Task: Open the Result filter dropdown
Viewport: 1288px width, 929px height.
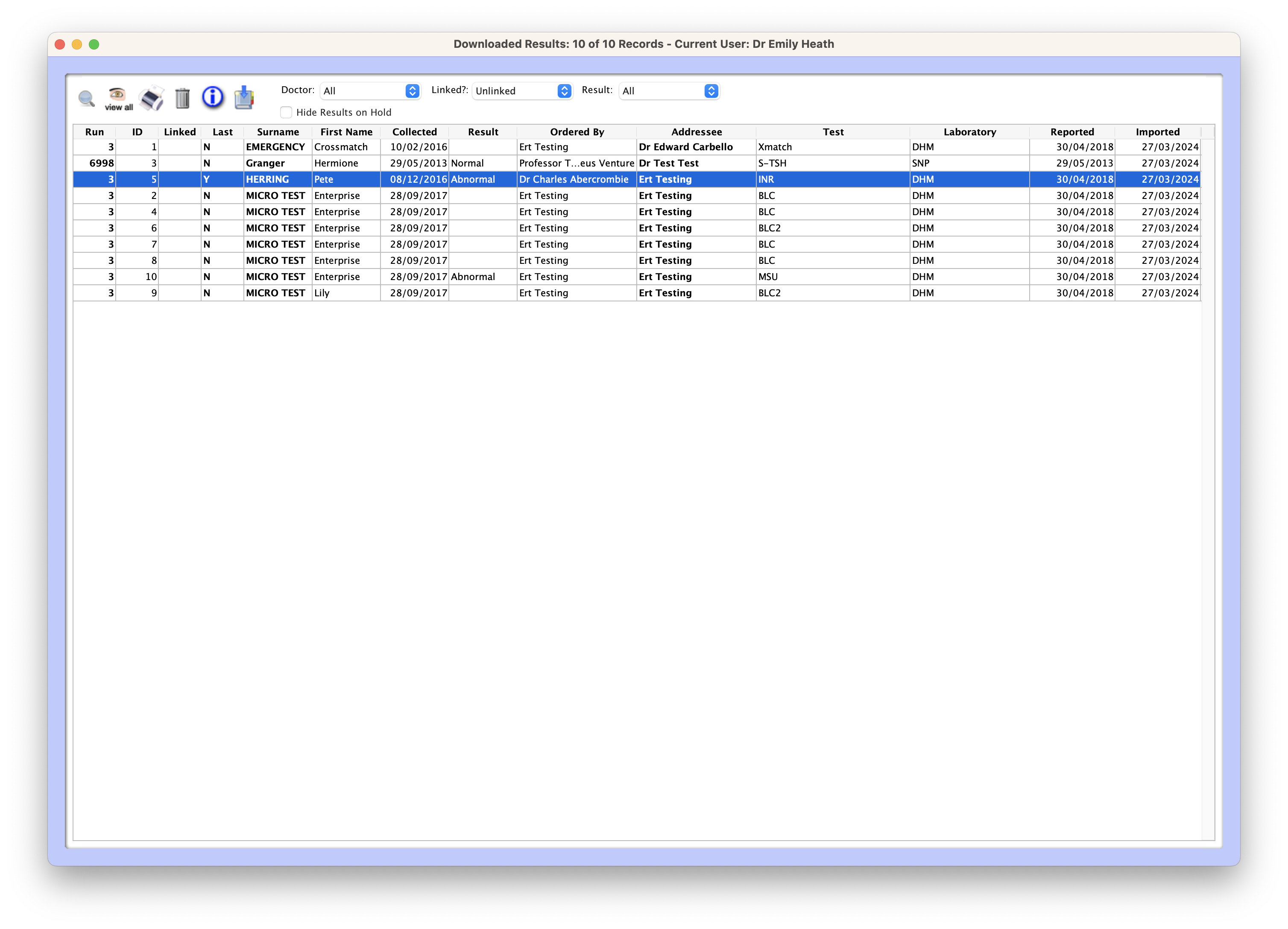Action: [x=669, y=91]
